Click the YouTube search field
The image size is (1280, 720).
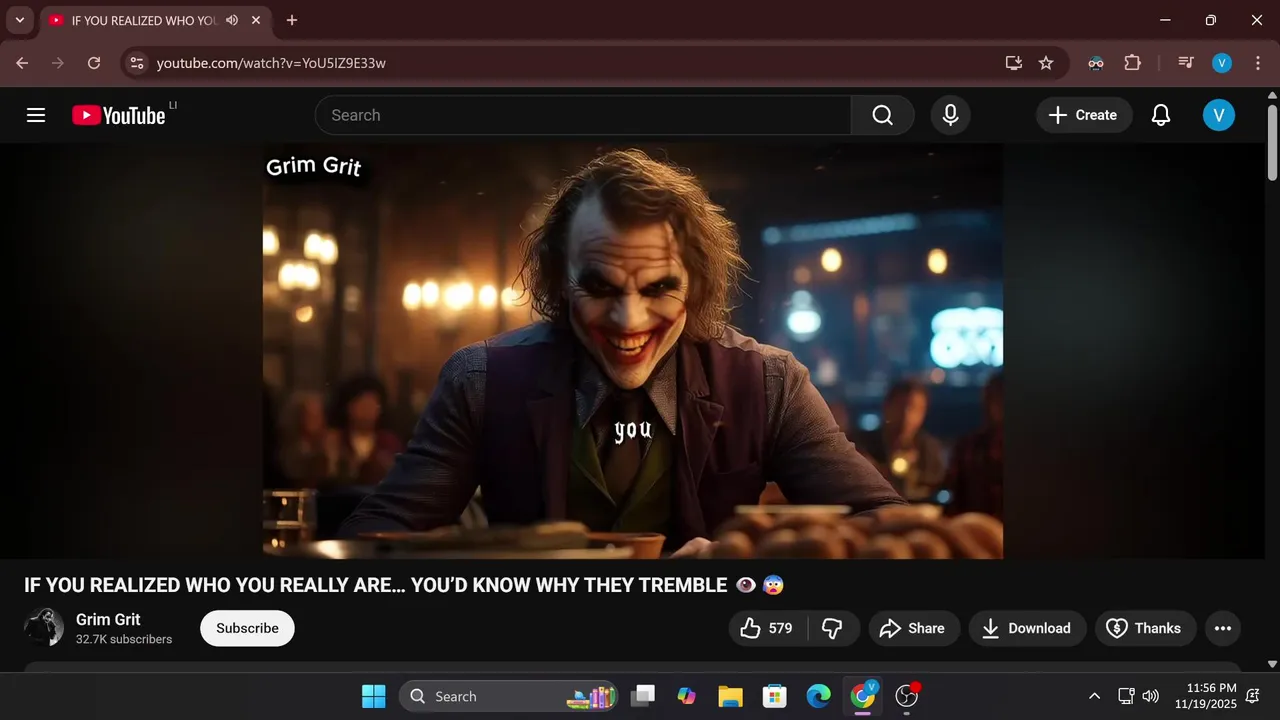tap(583, 115)
